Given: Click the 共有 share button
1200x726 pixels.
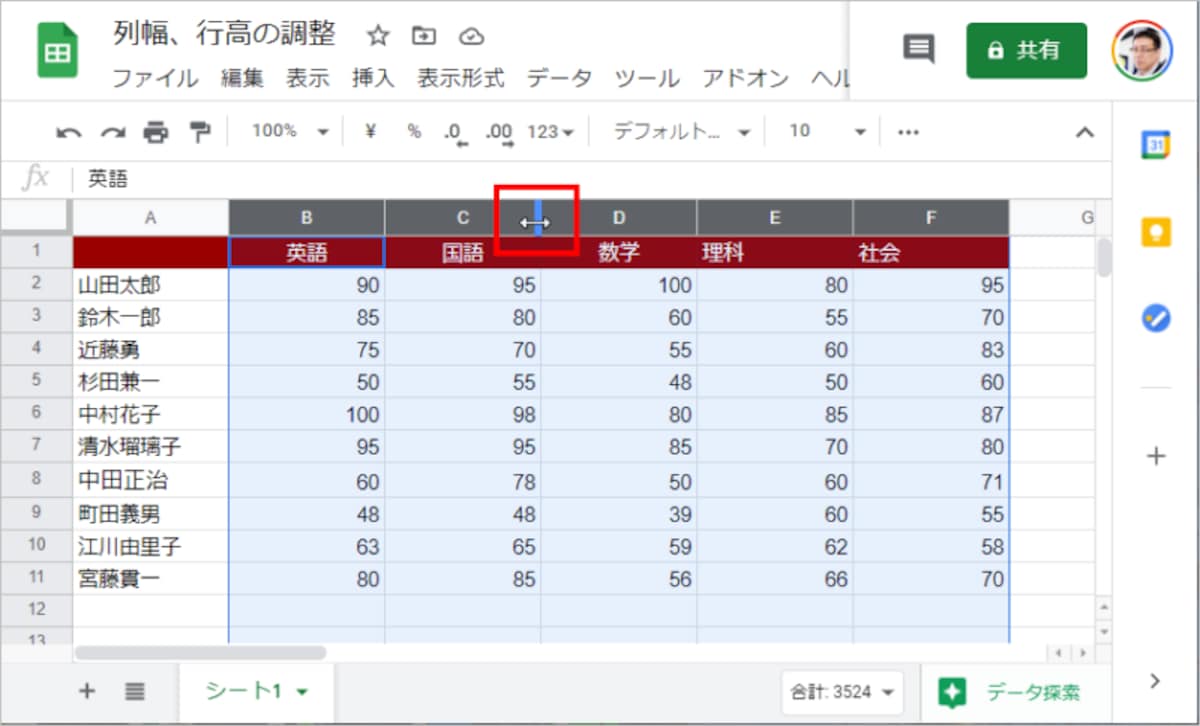Looking at the screenshot, I should coord(1026,50).
